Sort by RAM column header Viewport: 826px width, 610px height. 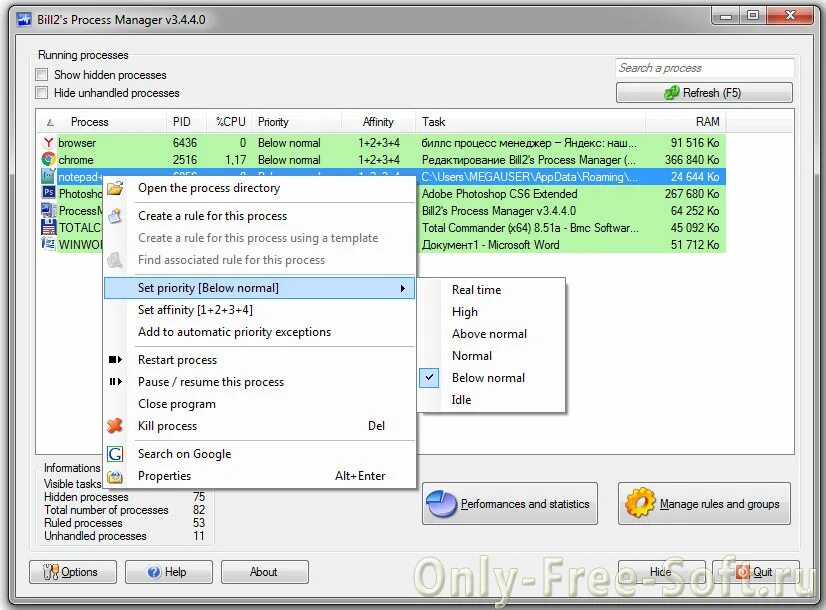tap(685, 122)
